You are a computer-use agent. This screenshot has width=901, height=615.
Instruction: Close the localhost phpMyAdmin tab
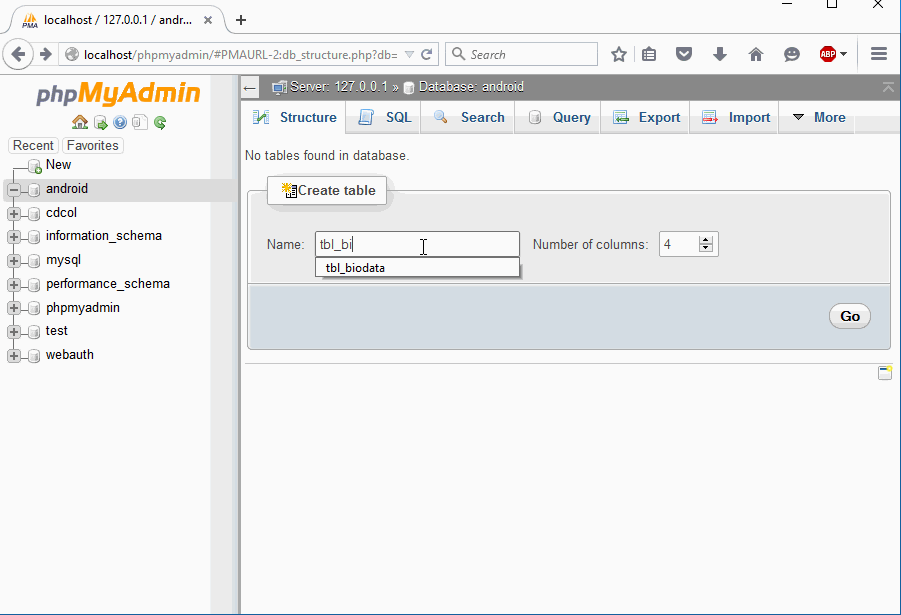pos(208,20)
